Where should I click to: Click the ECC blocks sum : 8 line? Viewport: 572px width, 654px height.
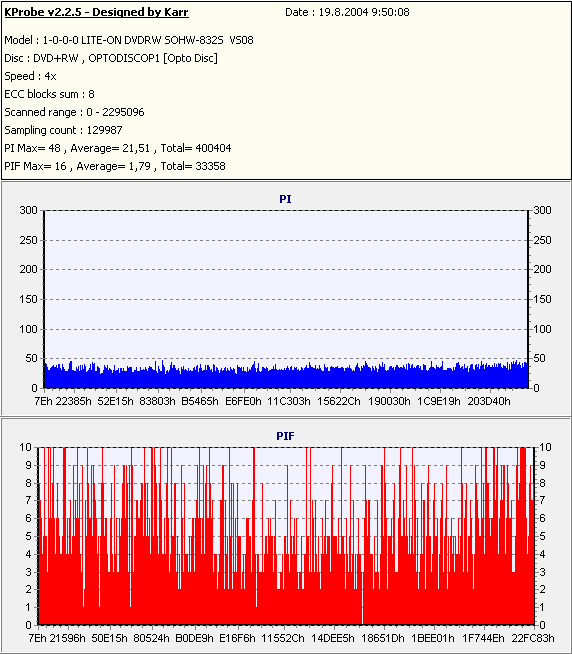[x=49, y=94]
